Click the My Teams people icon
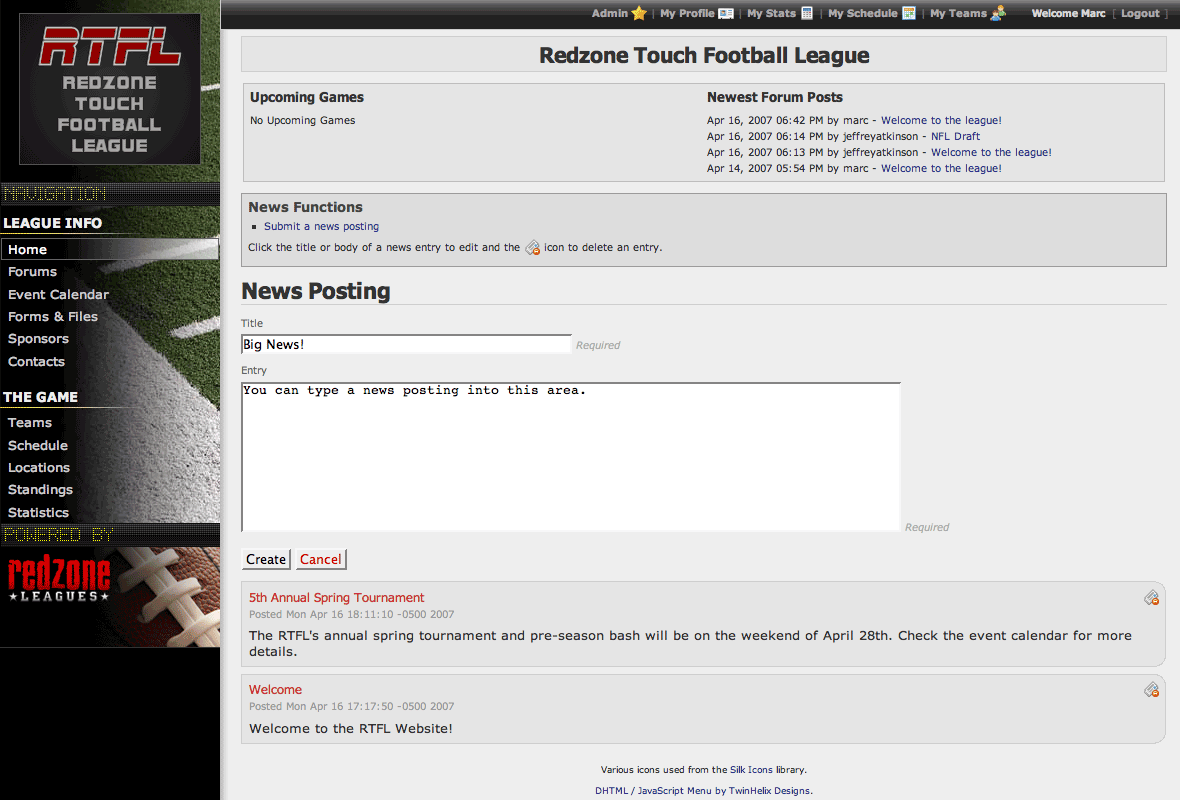This screenshot has height=800, width=1180. click(x=998, y=14)
